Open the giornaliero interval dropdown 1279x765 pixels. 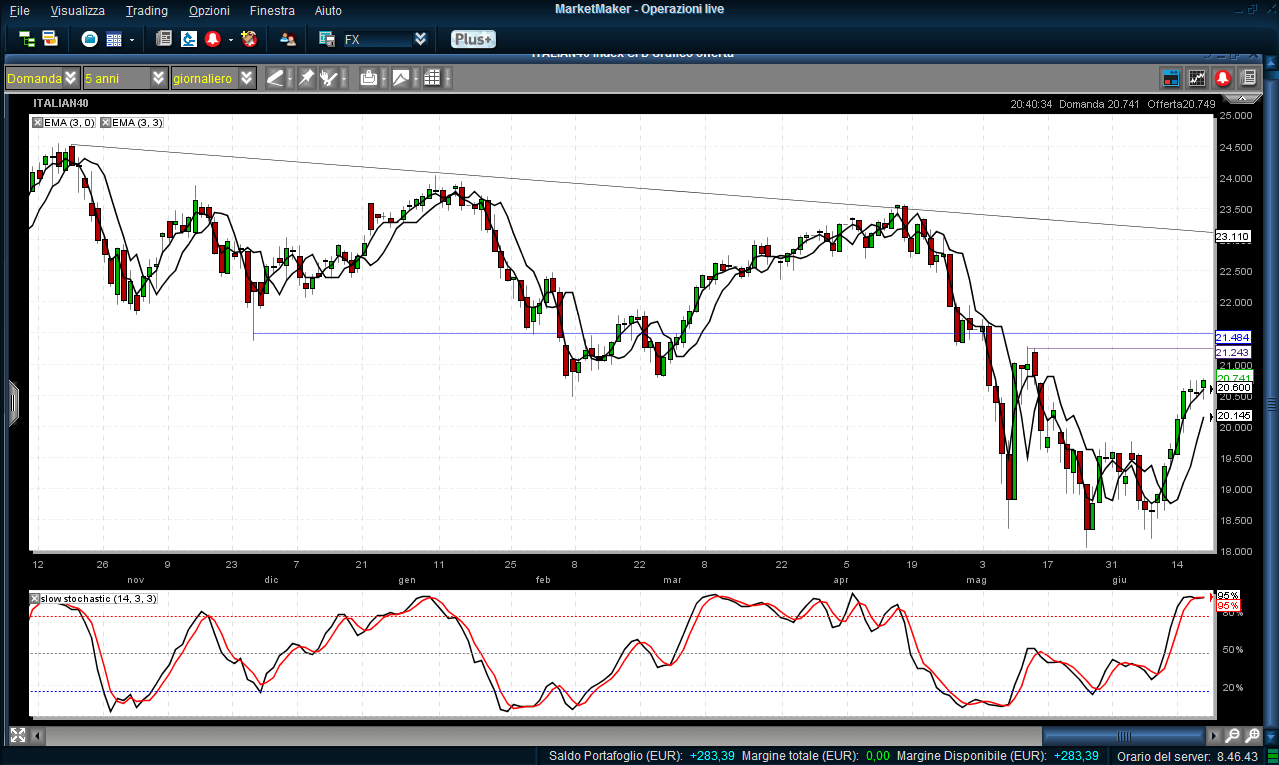(247, 78)
